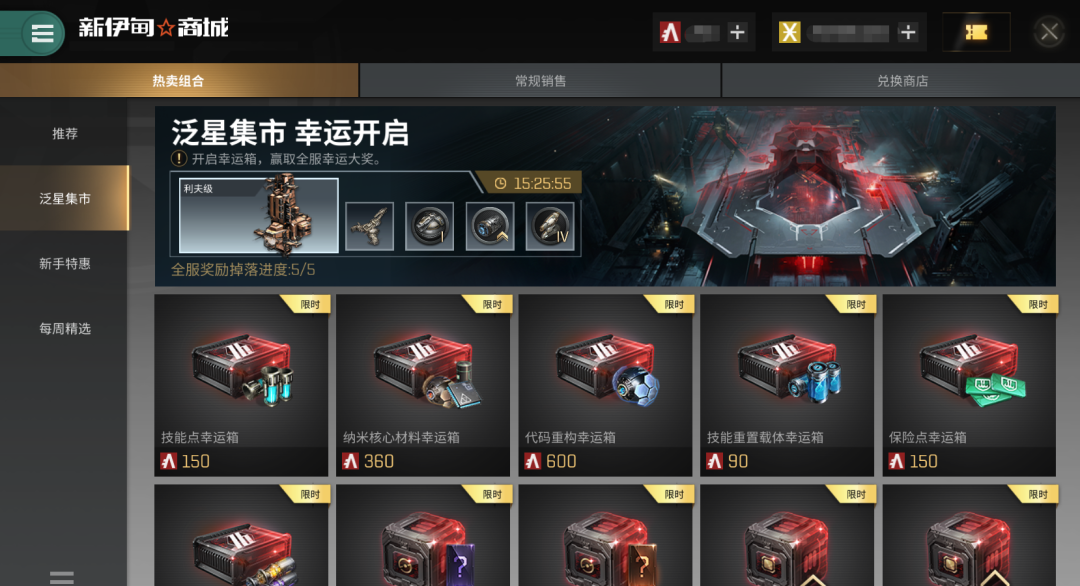
Task: Open the 纳米核心材料幸运箱 item card
Action: click(423, 385)
